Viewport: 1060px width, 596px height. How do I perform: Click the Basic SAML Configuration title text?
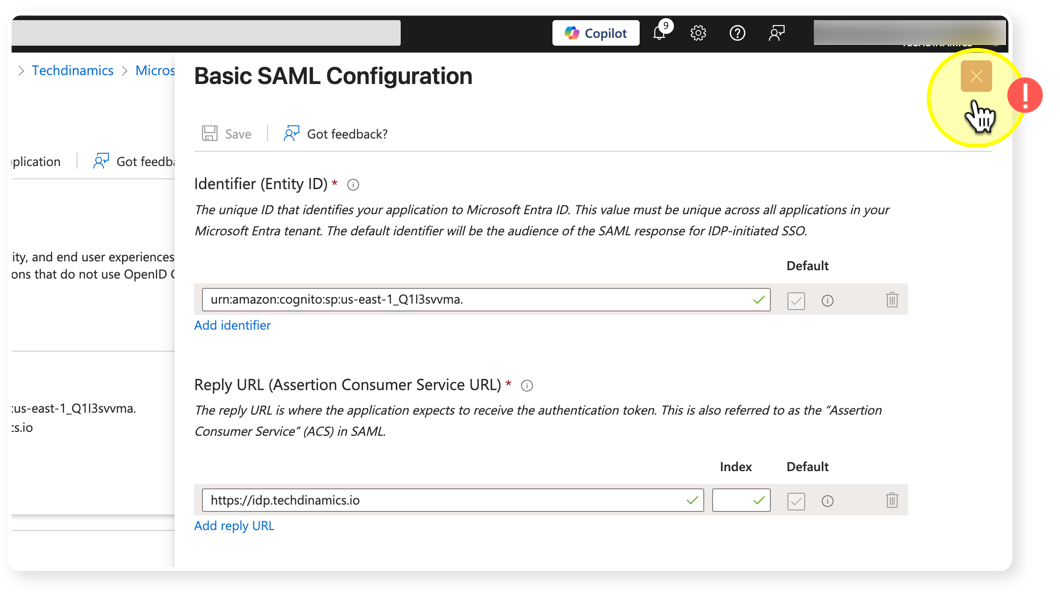(333, 76)
